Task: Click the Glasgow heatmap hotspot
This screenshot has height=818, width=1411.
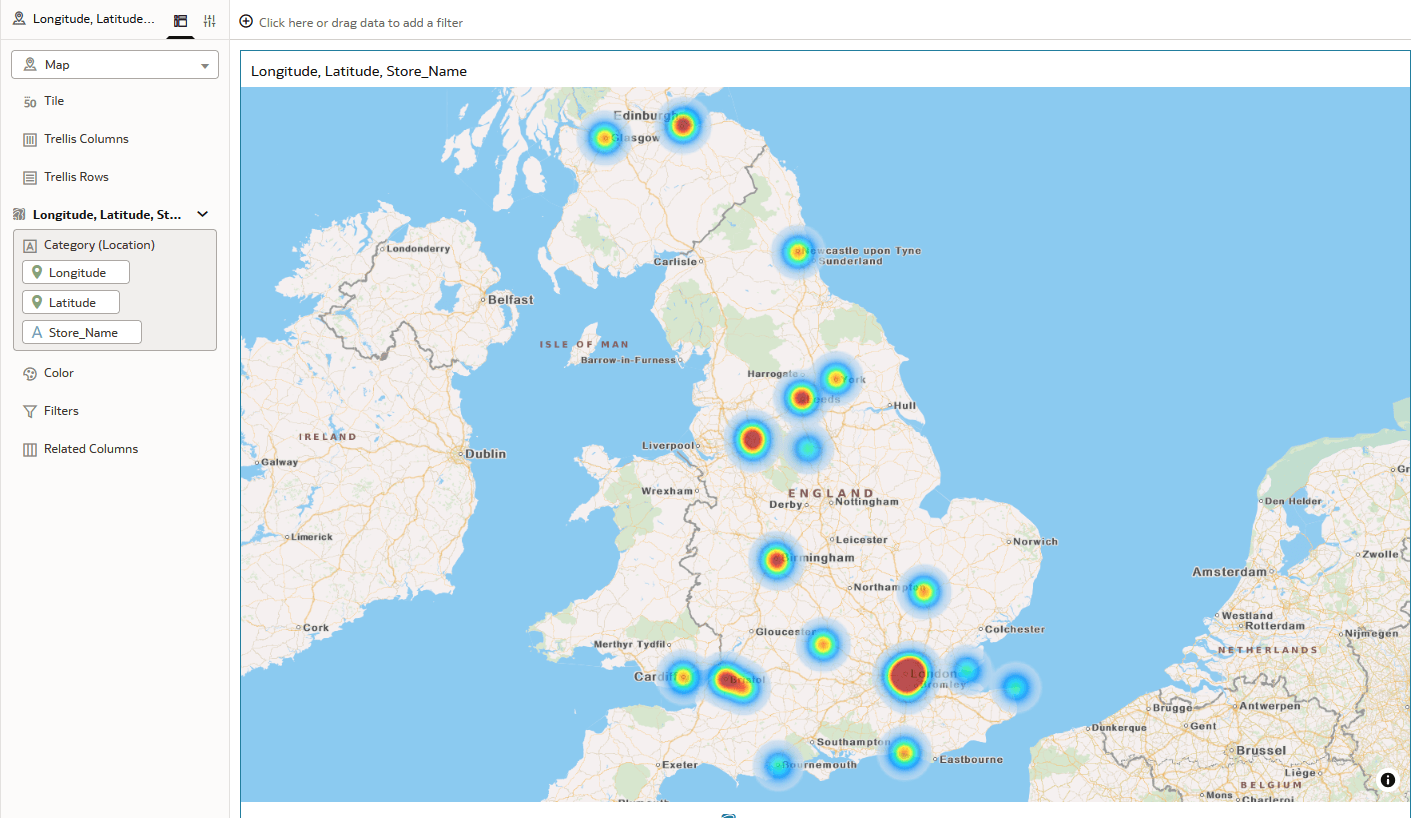Action: [604, 138]
